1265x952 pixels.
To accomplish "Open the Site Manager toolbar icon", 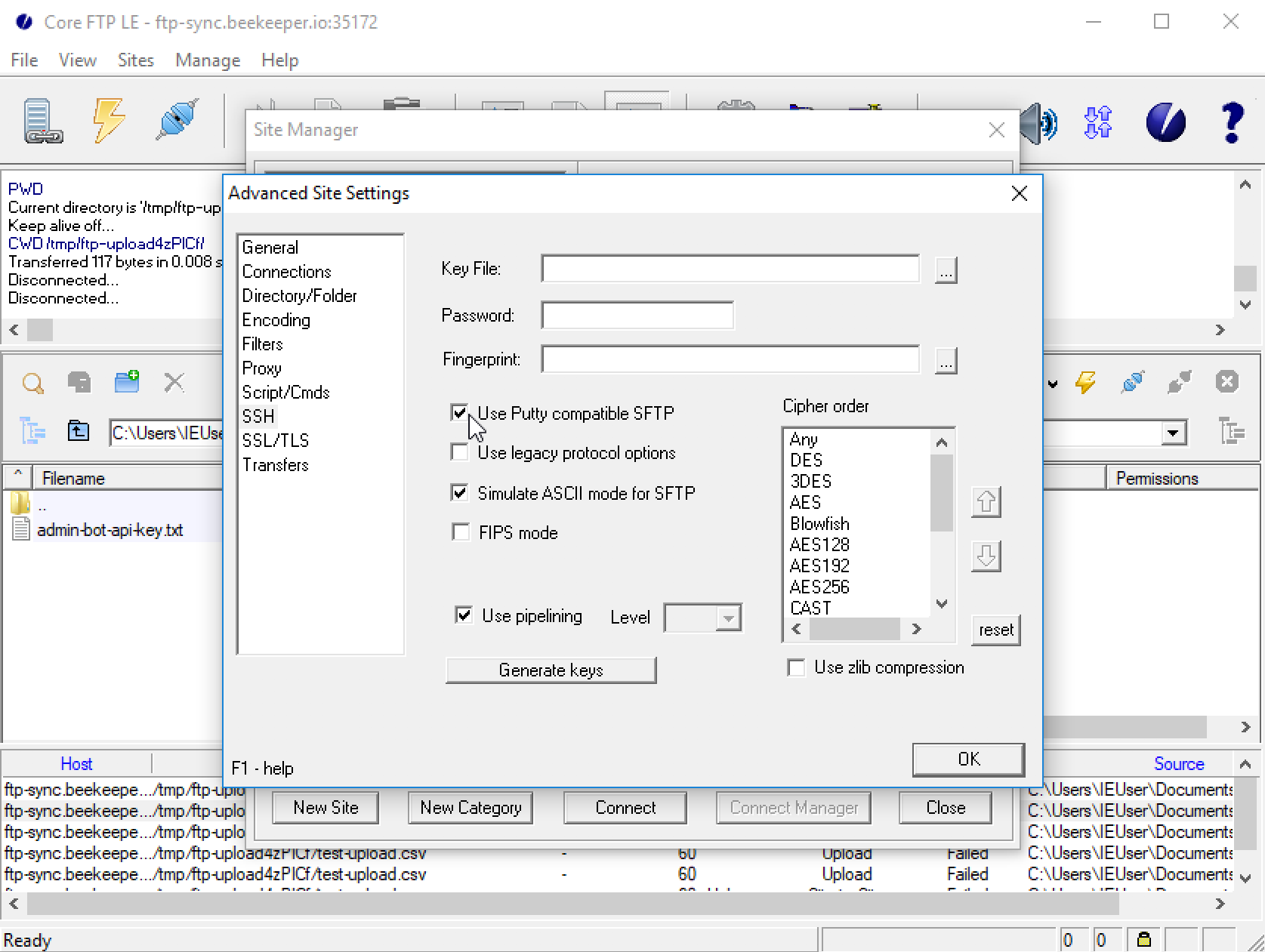I will [x=43, y=121].
